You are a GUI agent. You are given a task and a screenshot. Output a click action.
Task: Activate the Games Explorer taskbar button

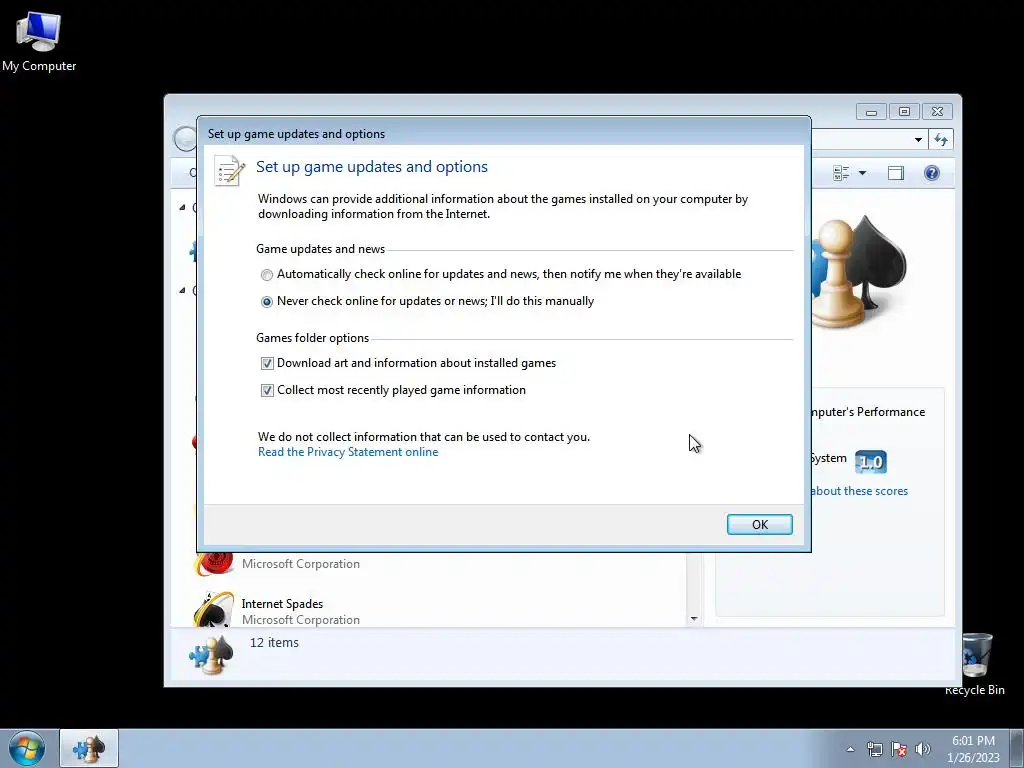point(89,748)
